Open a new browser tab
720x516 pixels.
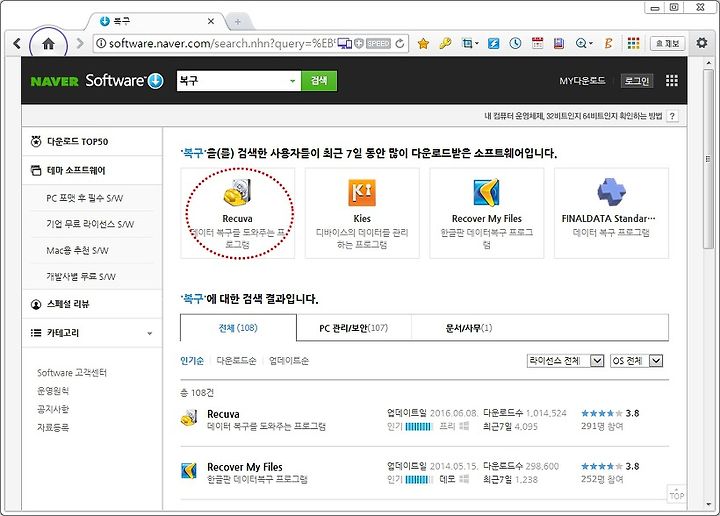[238, 22]
